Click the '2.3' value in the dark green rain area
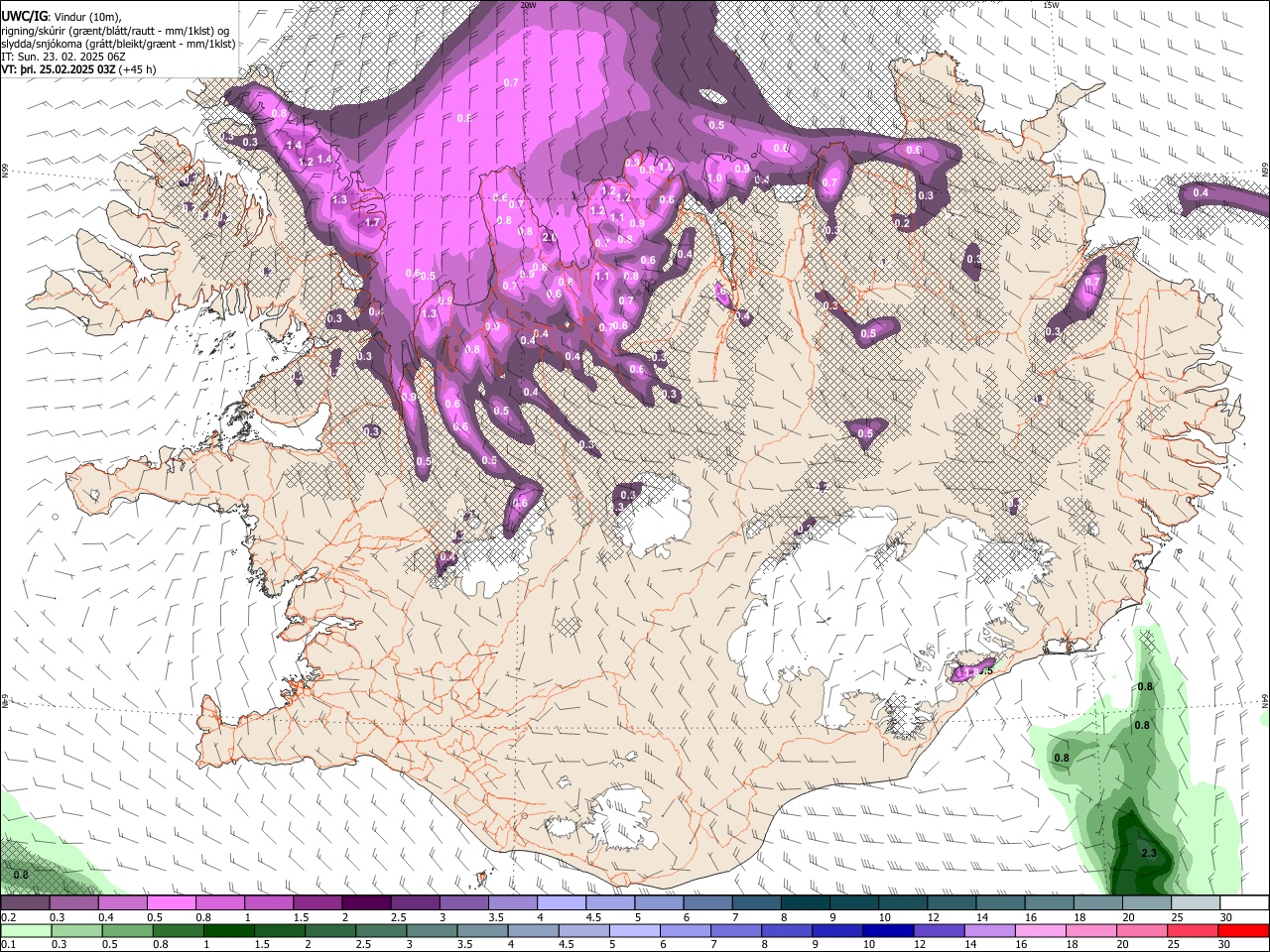The height and width of the screenshot is (952, 1270). click(x=1149, y=853)
